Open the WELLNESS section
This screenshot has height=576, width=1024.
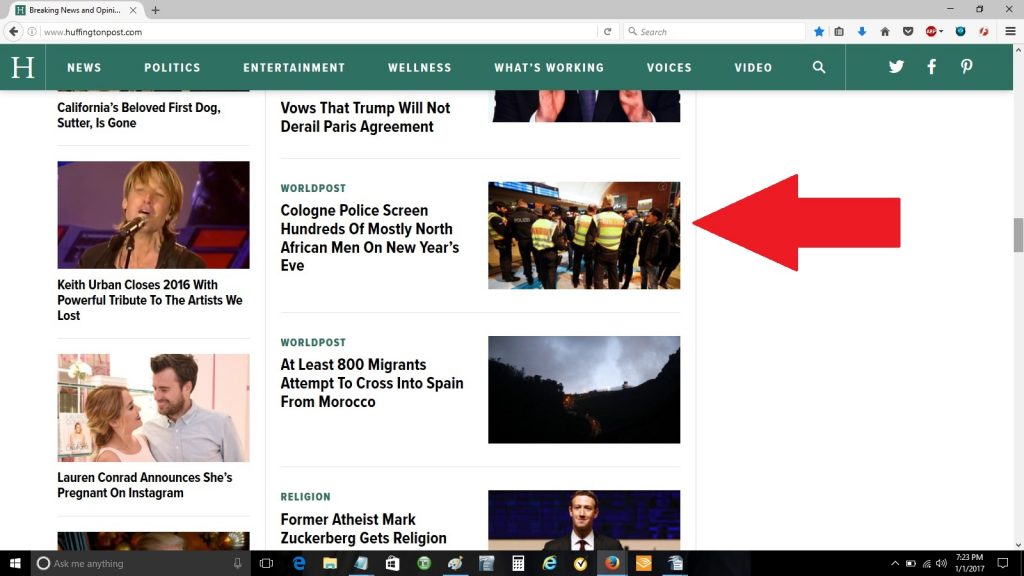pyautogui.click(x=419, y=67)
